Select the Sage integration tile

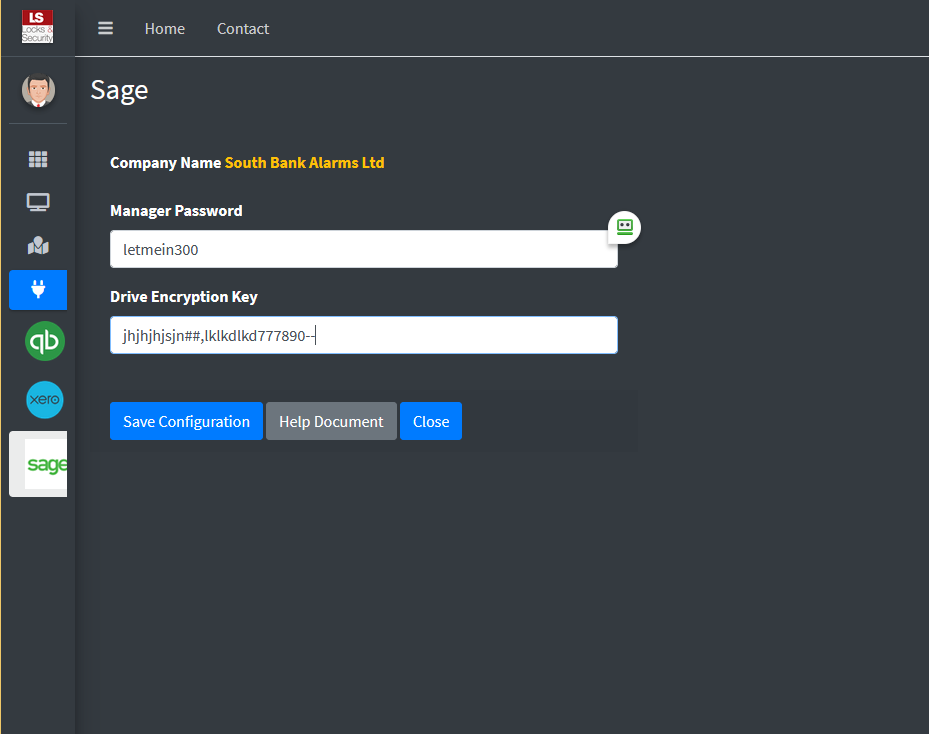point(39,464)
